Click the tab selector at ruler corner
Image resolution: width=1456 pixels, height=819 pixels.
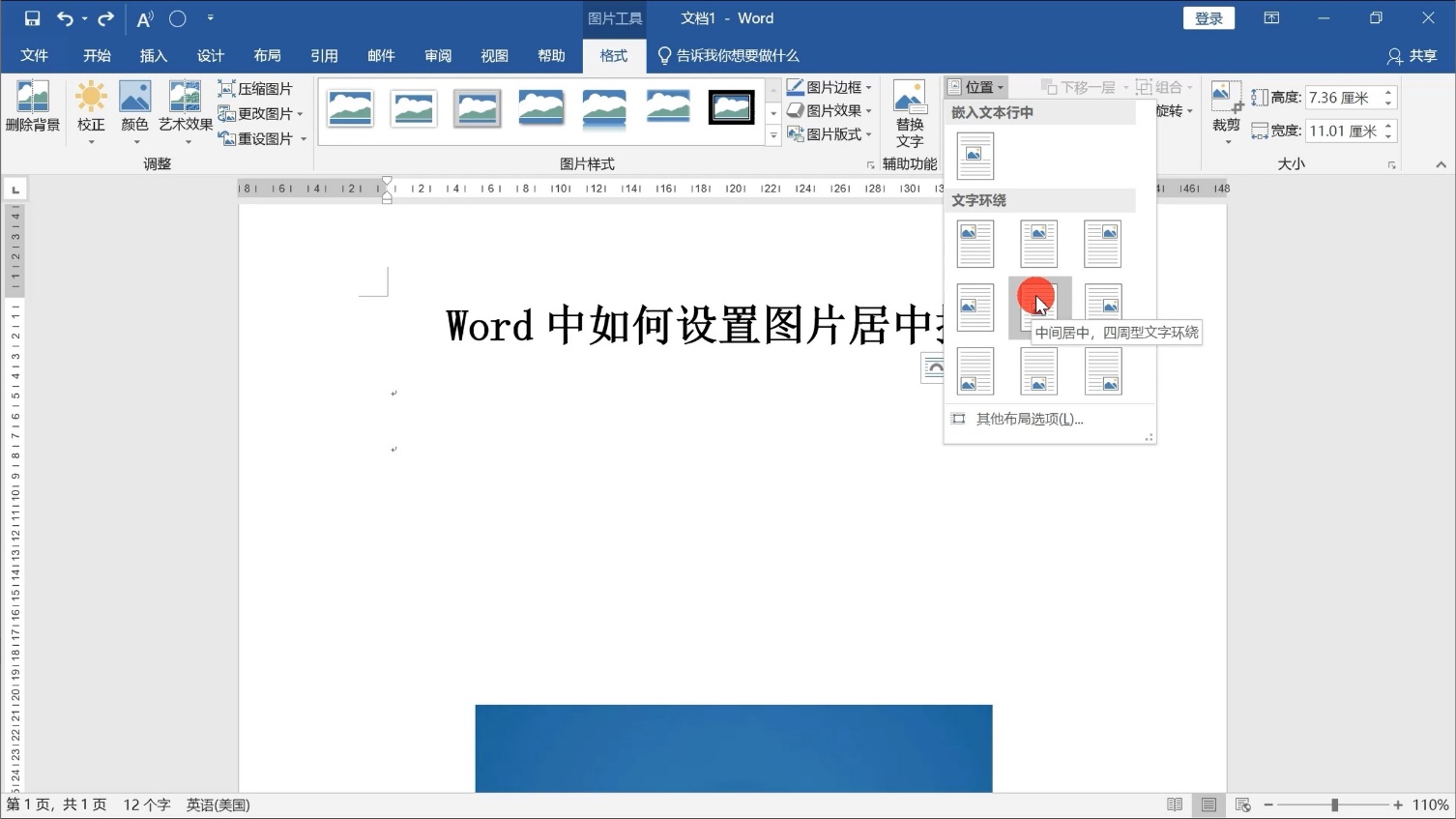(15, 189)
